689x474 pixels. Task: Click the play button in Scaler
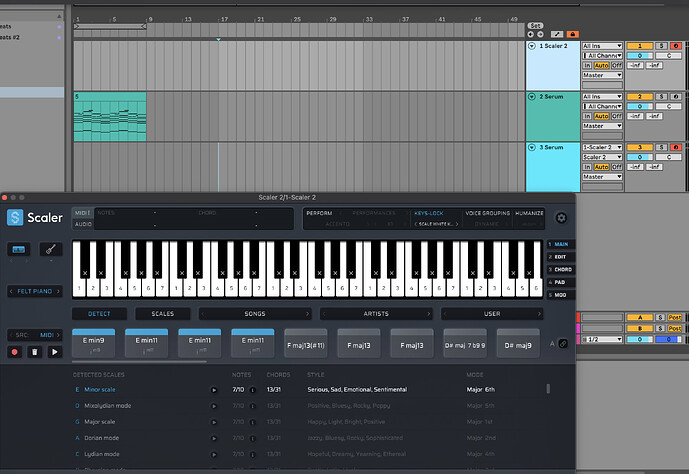point(54,352)
